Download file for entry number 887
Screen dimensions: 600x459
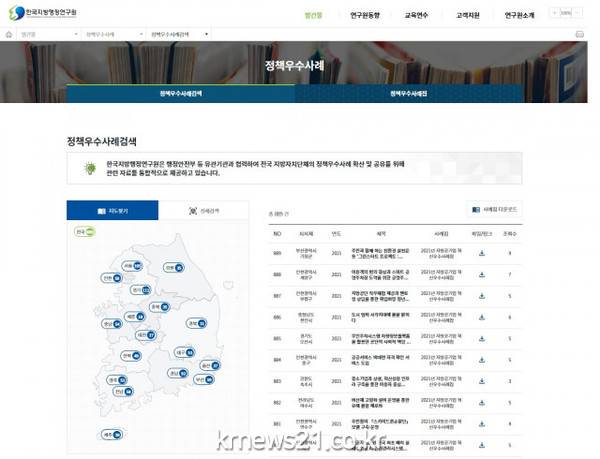pyautogui.click(x=482, y=295)
